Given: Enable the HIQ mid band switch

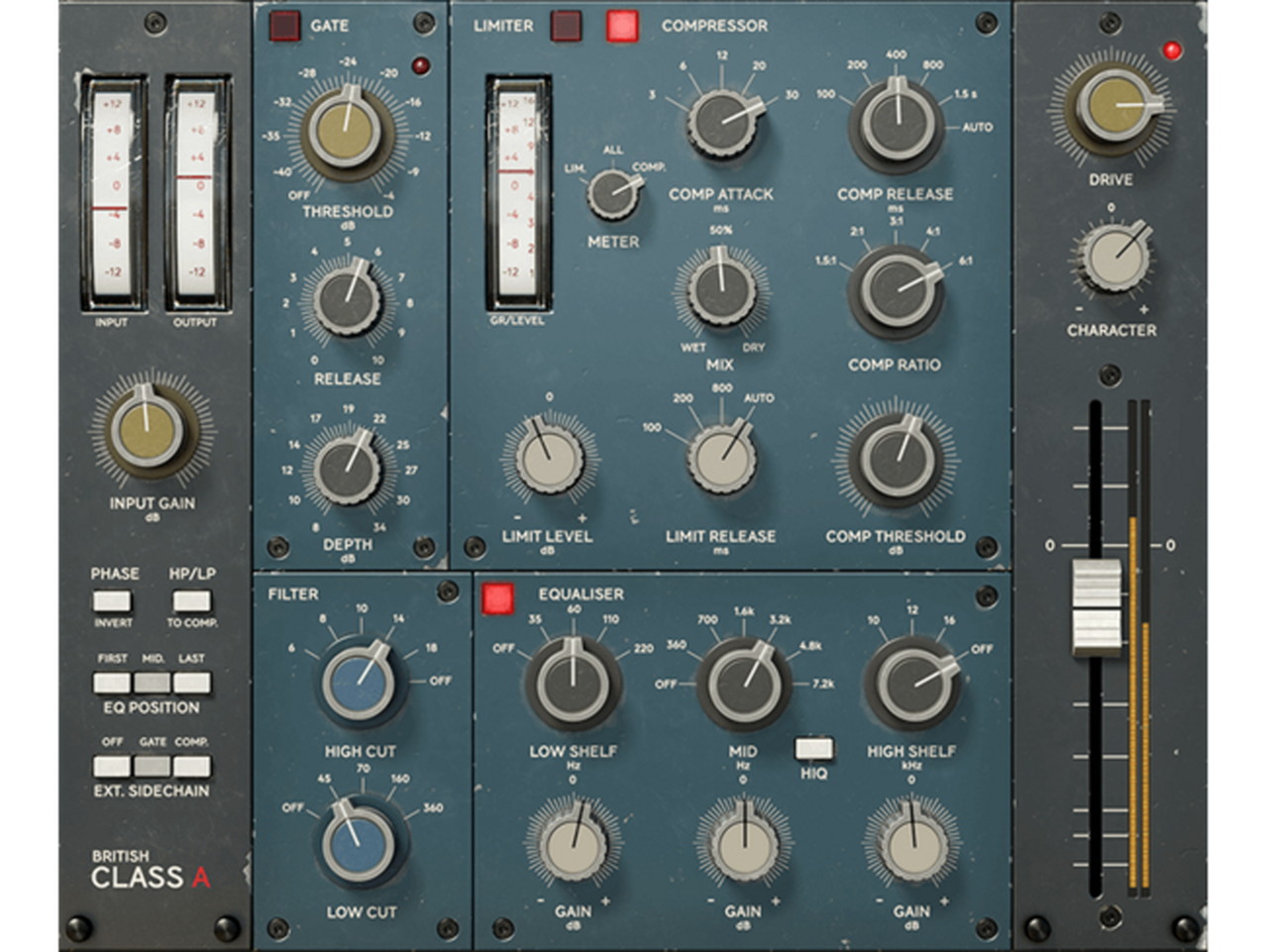Looking at the screenshot, I should click(x=813, y=749).
